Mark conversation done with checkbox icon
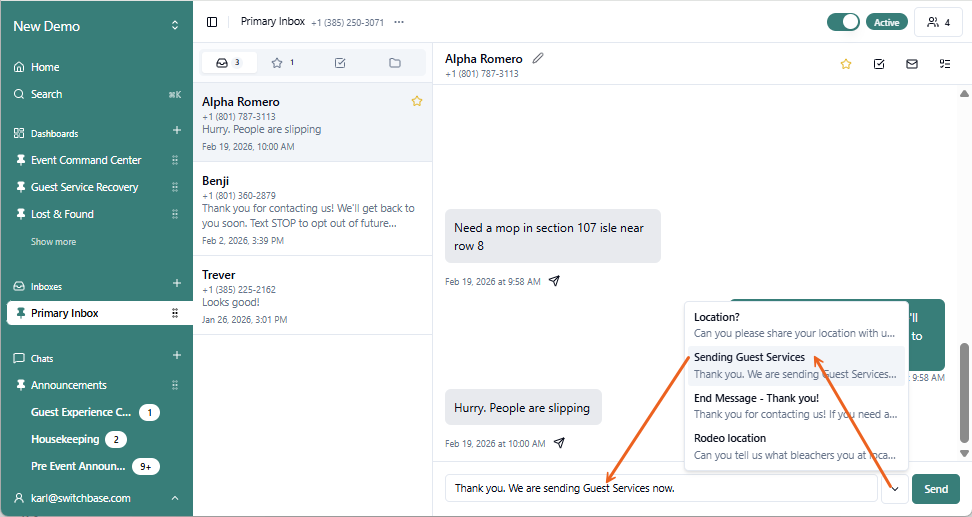The height and width of the screenshot is (517, 972). [878, 64]
